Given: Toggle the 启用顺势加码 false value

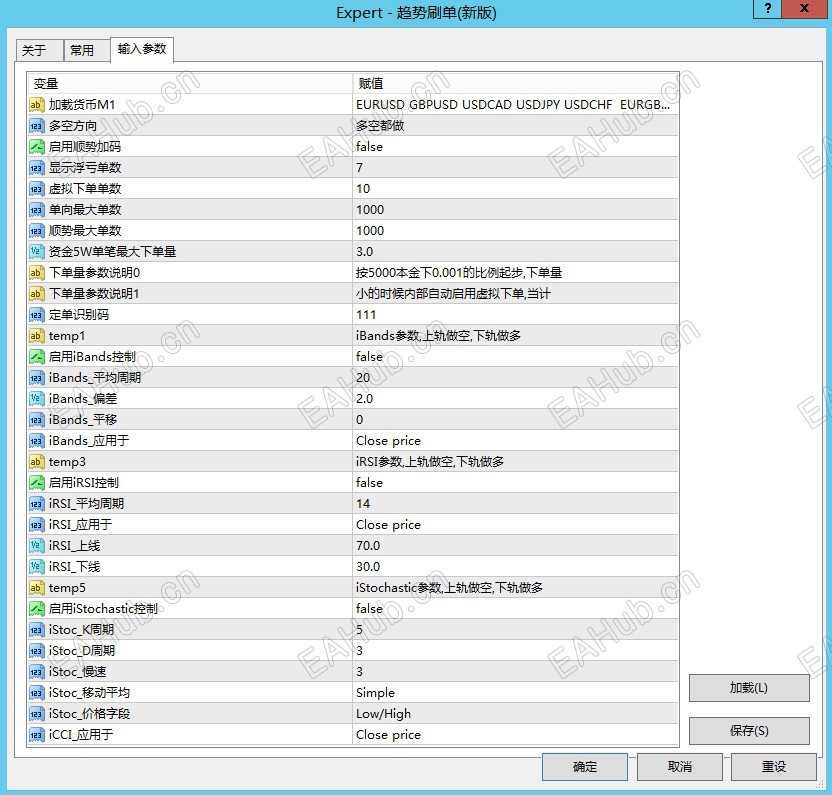Looking at the screenshot, I should [x=515, y=146].
